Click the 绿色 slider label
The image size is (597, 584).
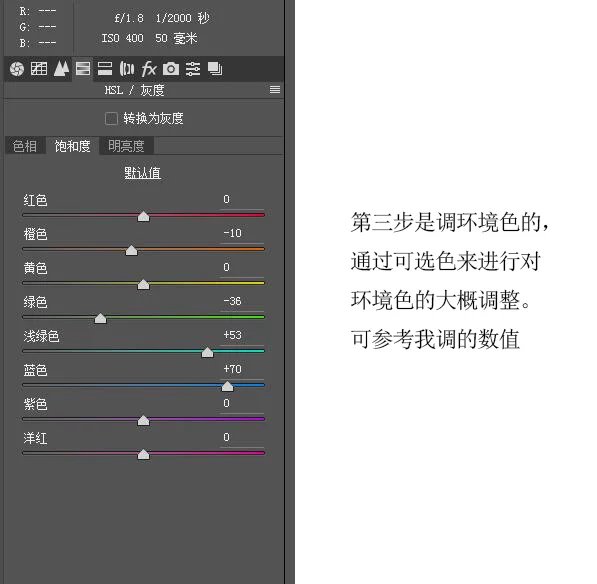pos(35,302)
